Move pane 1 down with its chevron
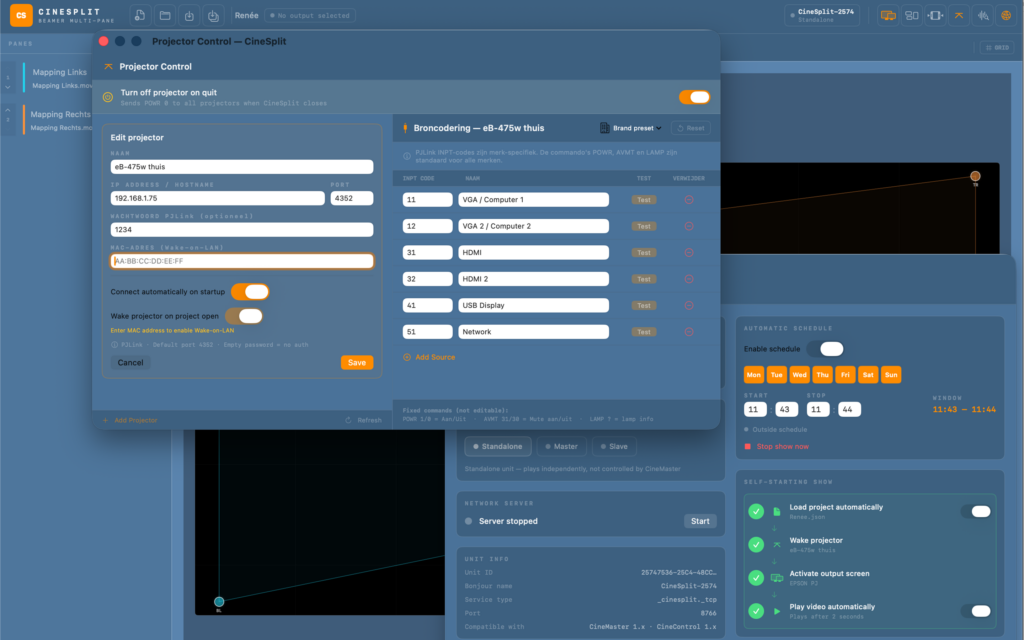Screen dimensions: 1024x640 [x=8, y=87]
